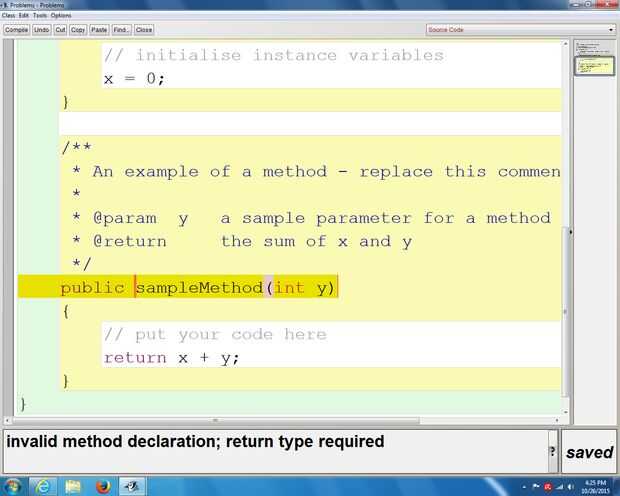Click the Cut toolbar button
The image size is (620, 496).
pos(60,30)
